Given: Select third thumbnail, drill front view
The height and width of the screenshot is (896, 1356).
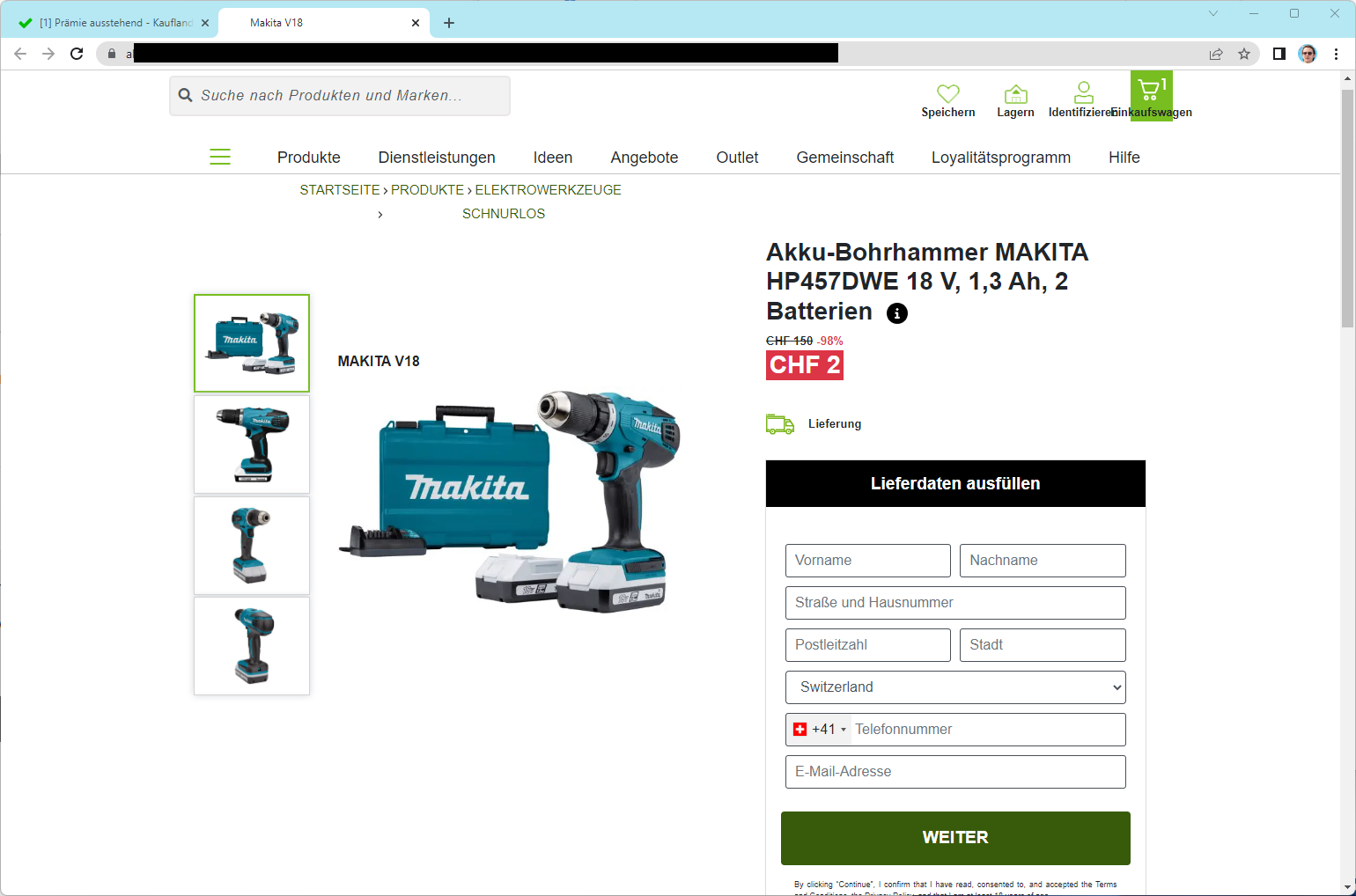Looking at the screenshot, I should 252,546.
